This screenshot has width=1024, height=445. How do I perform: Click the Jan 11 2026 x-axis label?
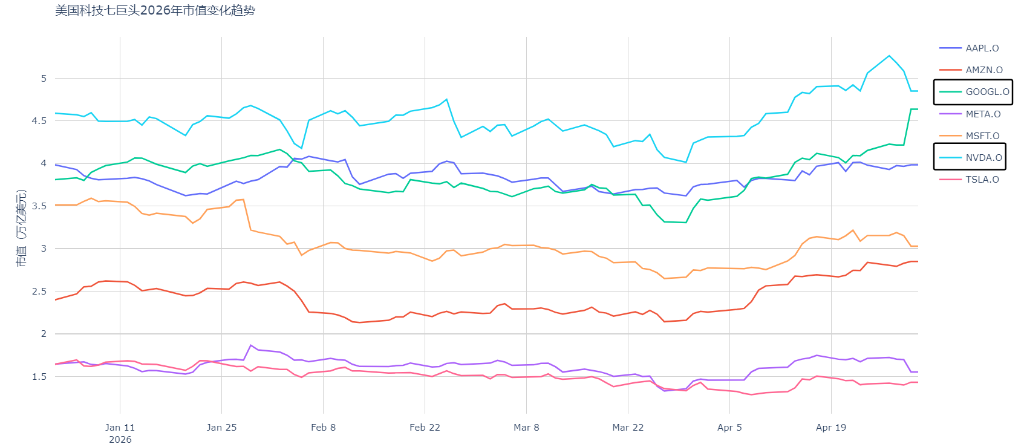pyautogui.click(x=120, y=433)
